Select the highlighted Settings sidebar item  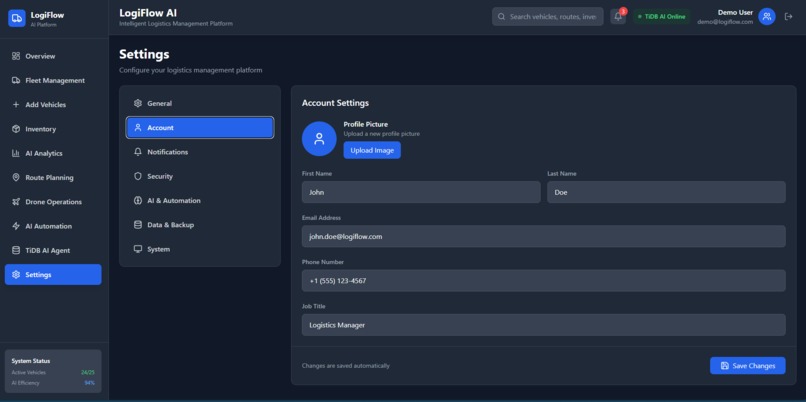click(x=53, y=275)
